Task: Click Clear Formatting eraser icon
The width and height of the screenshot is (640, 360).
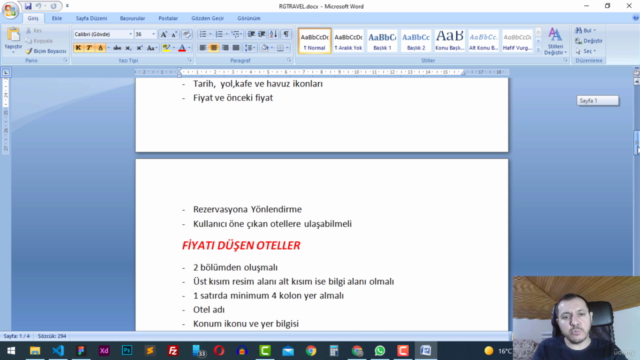Action: (x=187, y=34)
